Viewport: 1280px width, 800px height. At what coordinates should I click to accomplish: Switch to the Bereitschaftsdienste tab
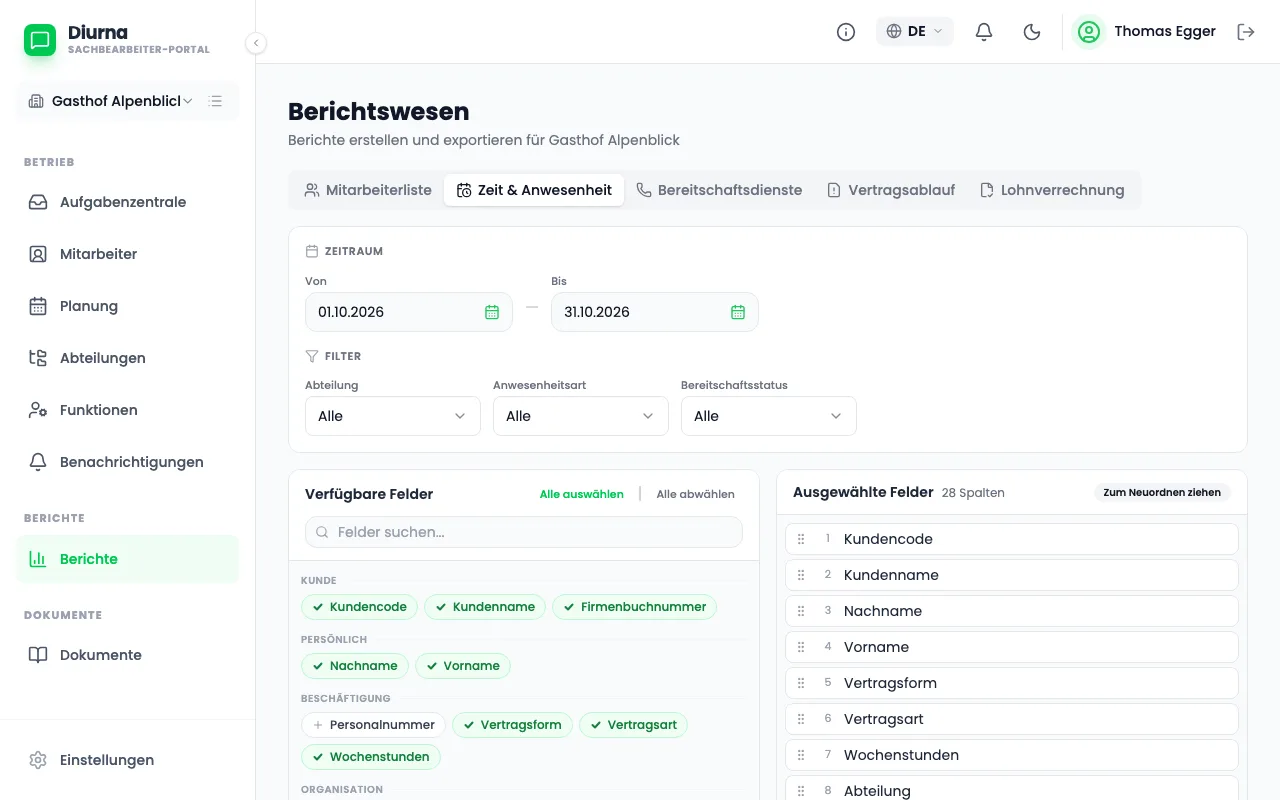[x=719, y=190]
